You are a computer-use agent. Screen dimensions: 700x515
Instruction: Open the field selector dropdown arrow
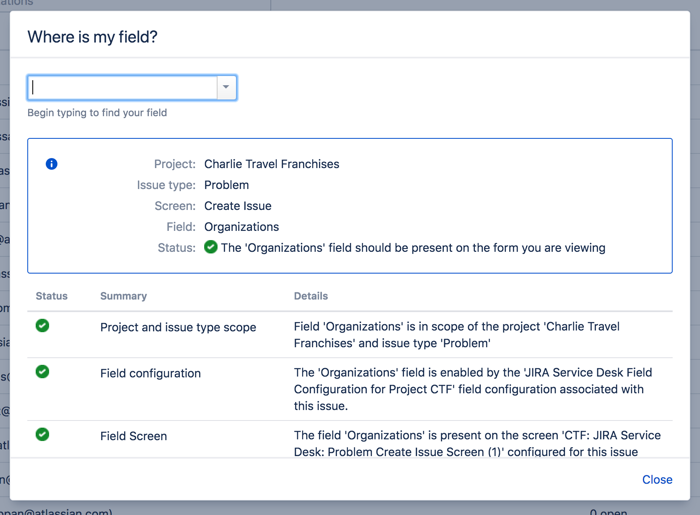(x=226, y=87)
